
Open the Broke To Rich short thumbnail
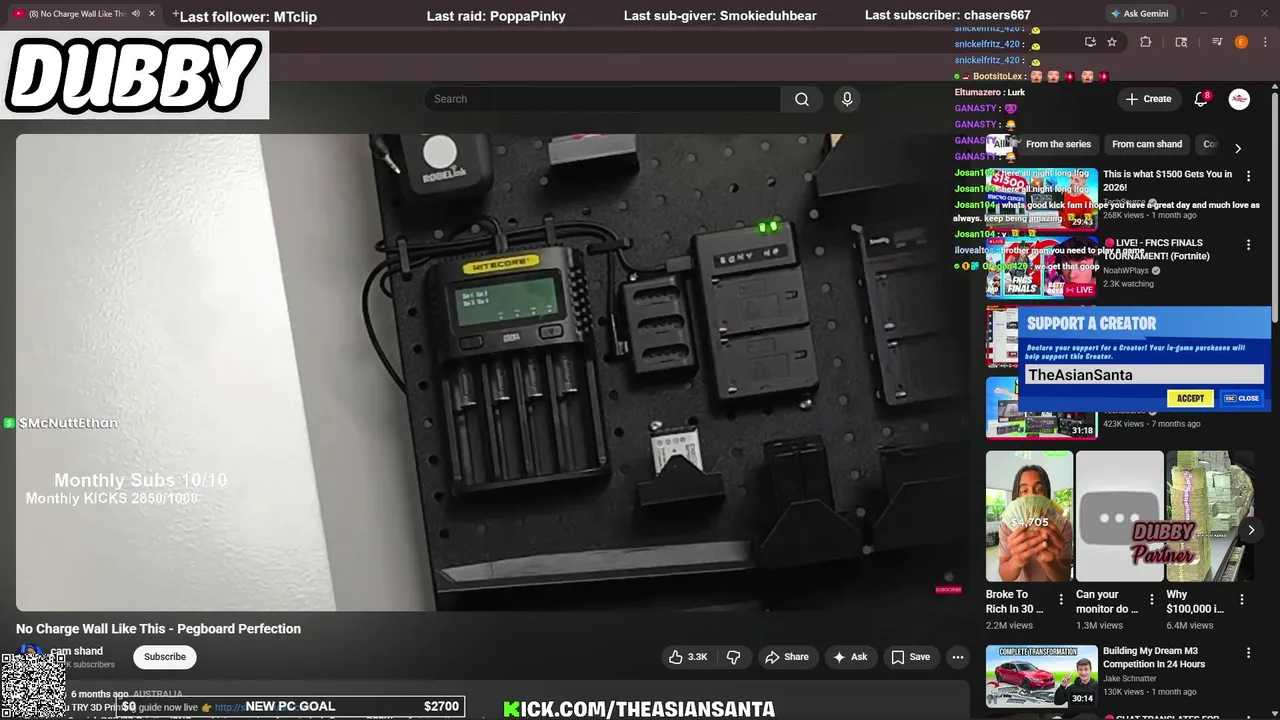click(x=1029, y=516)
